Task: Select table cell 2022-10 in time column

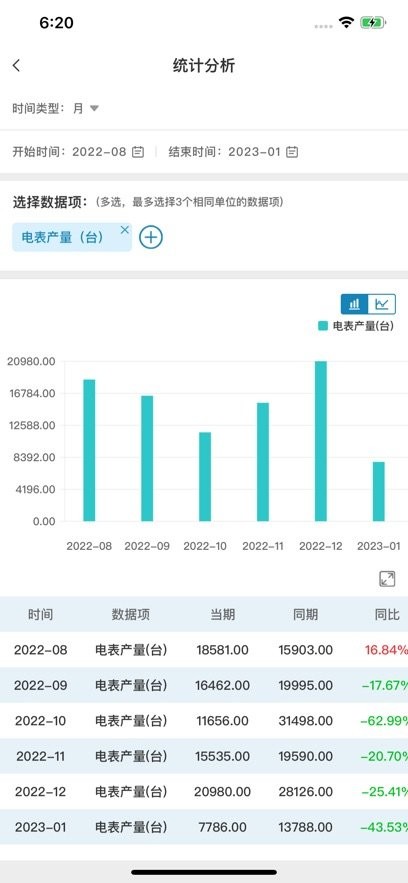Action: click(x=41, y=721)
